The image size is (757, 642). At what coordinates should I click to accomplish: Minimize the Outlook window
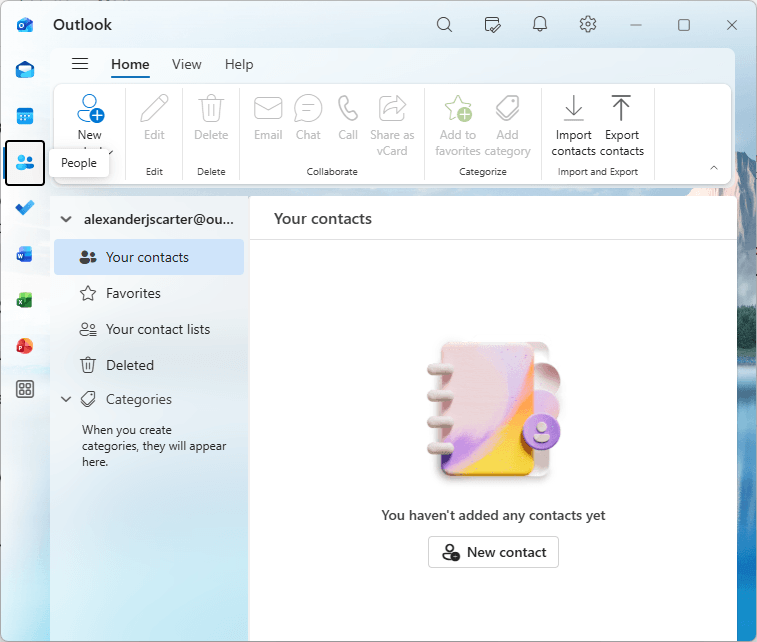pyautogui.click(x=636, y=25)
